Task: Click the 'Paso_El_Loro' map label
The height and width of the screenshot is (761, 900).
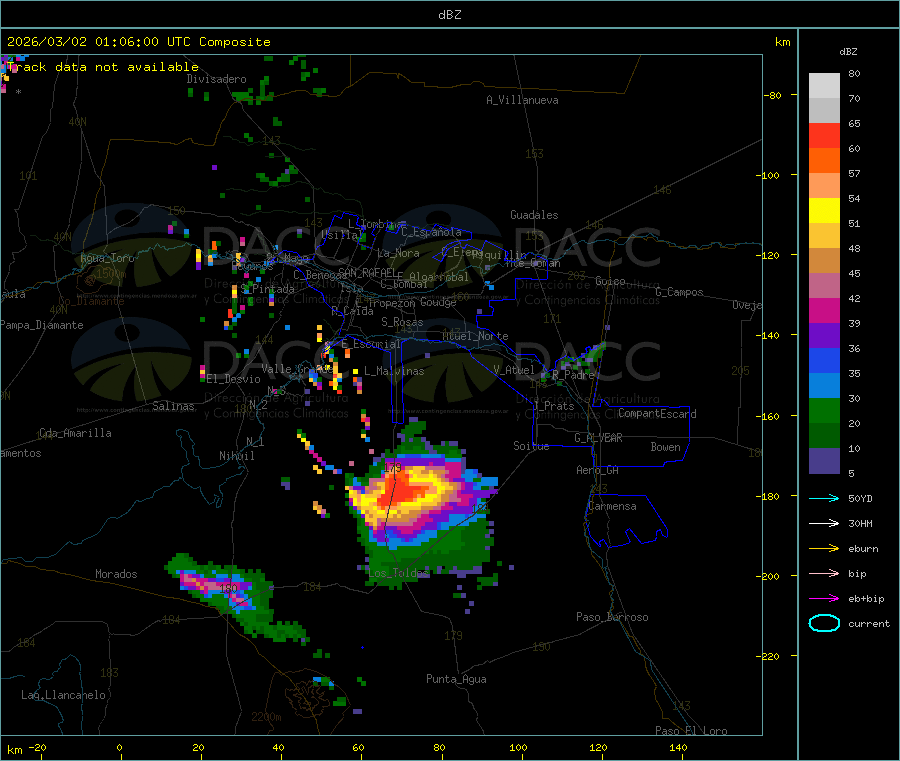Action: coord(692,731)
